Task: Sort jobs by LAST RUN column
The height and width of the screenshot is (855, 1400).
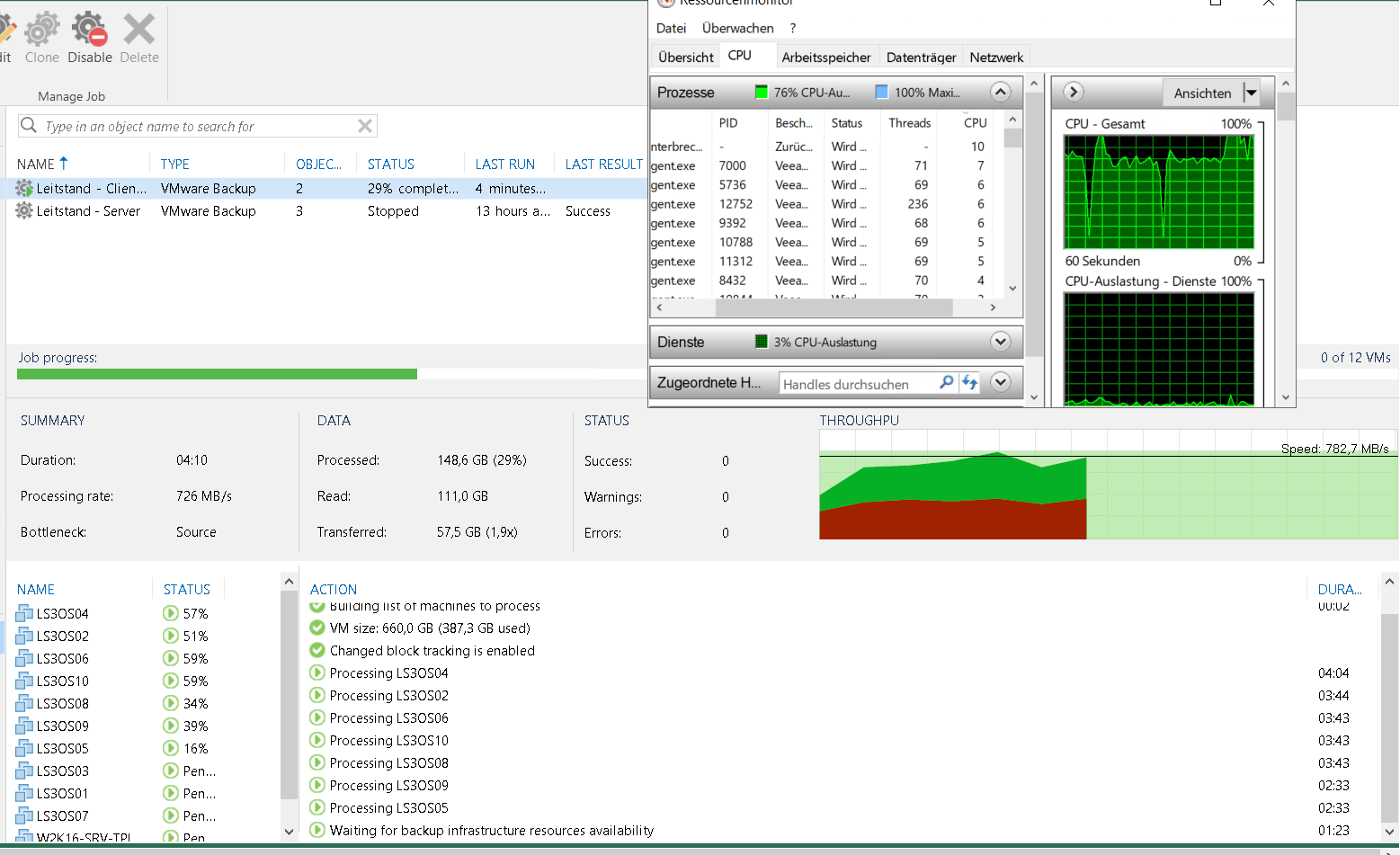Action: point(504,165)
